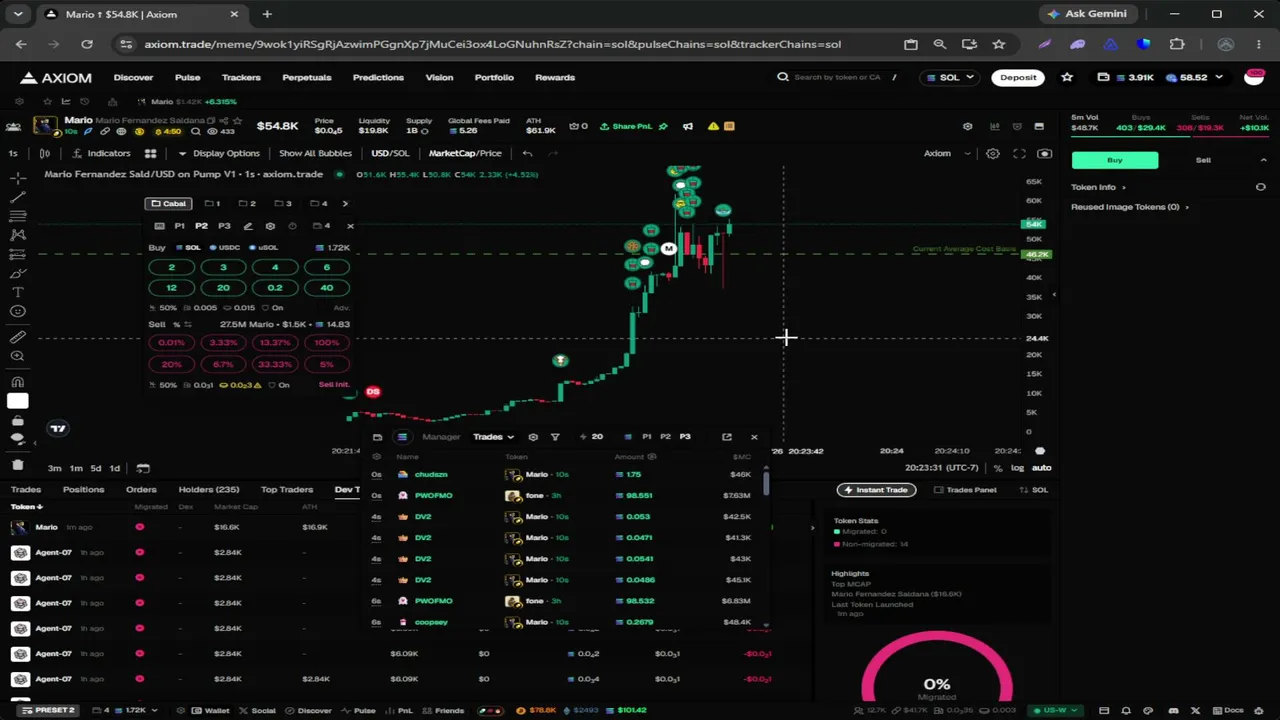Open chart settings gear icon
This screenshot has height=720, width=1280.
[x=993, y=153]
